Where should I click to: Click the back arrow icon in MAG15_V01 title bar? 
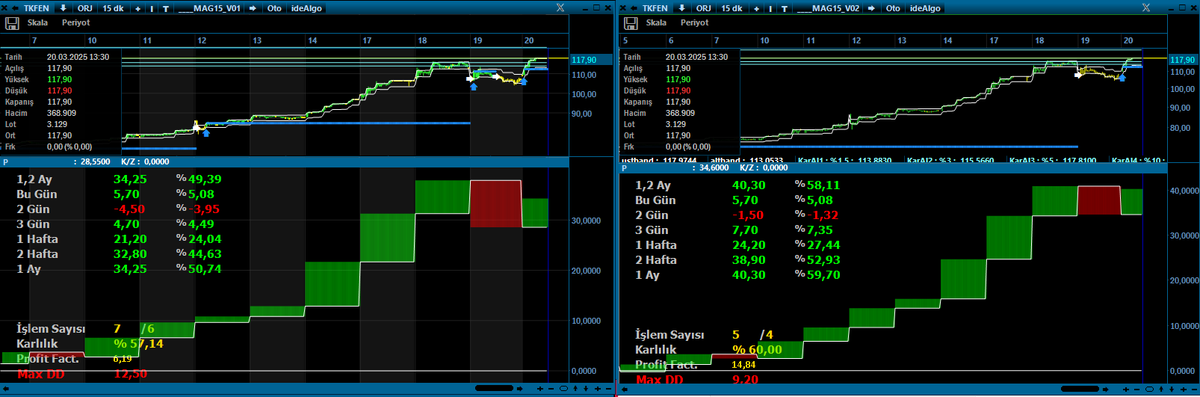point(15,8)
